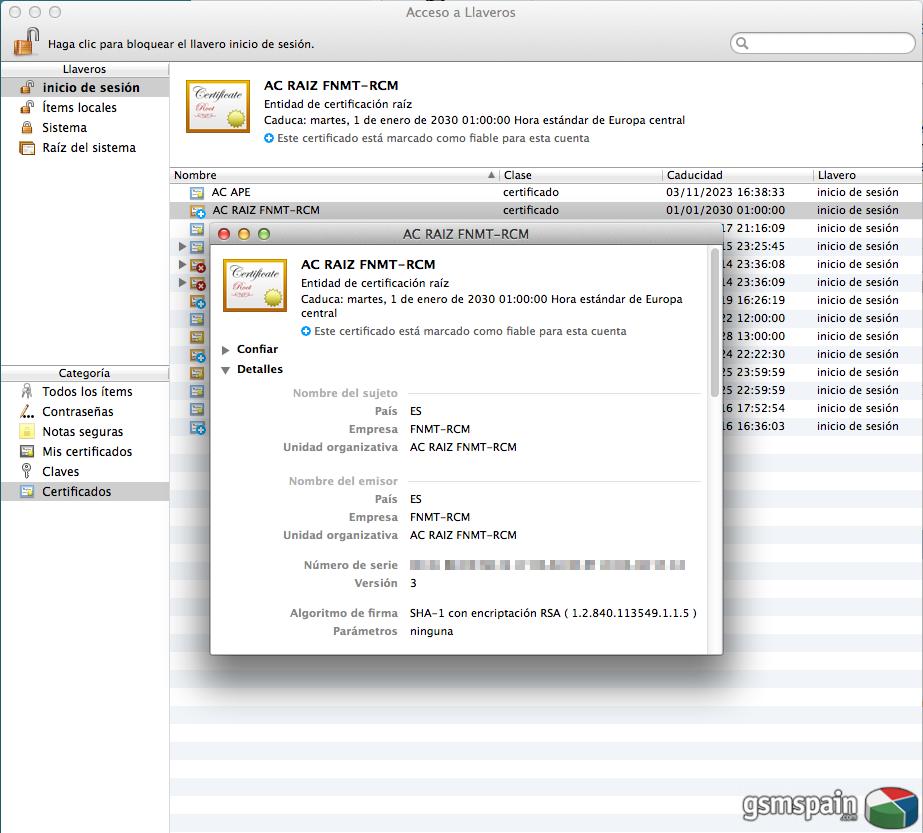Expand the list row ending 23:36:08
This screenshot has width=923, height=833.
pyautogui.click(x=182, y=264)
